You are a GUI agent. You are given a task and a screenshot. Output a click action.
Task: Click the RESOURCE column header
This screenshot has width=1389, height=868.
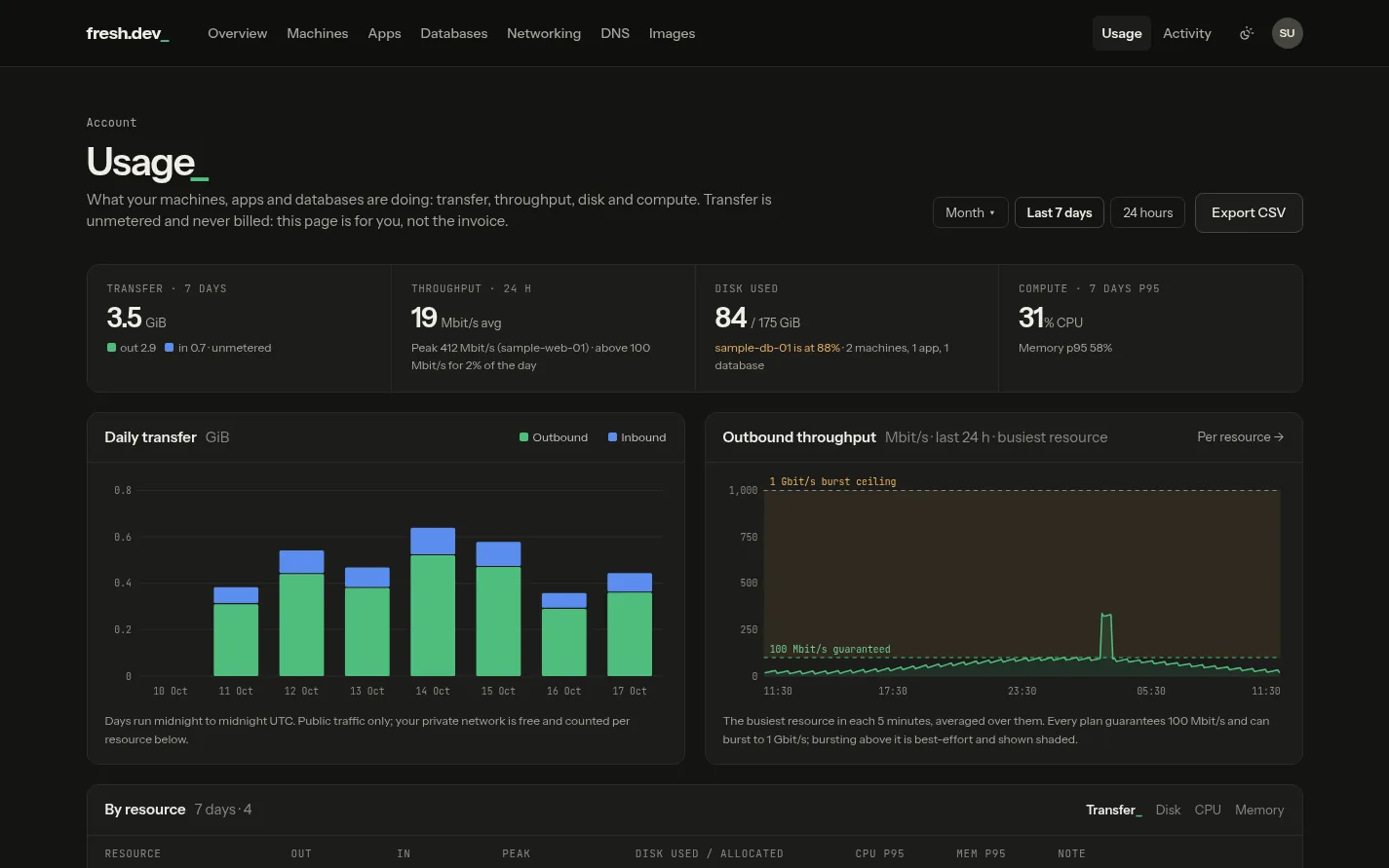pos(133,853)
